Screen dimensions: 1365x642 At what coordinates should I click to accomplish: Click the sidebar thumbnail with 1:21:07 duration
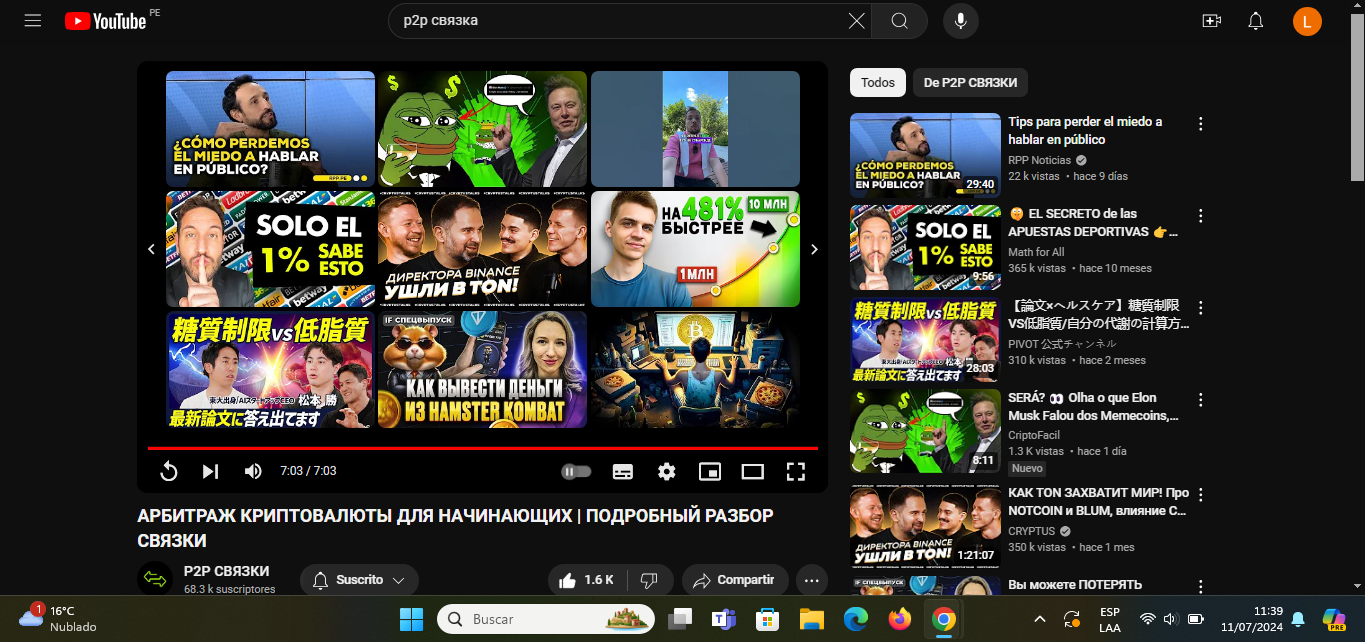(925, 526)
